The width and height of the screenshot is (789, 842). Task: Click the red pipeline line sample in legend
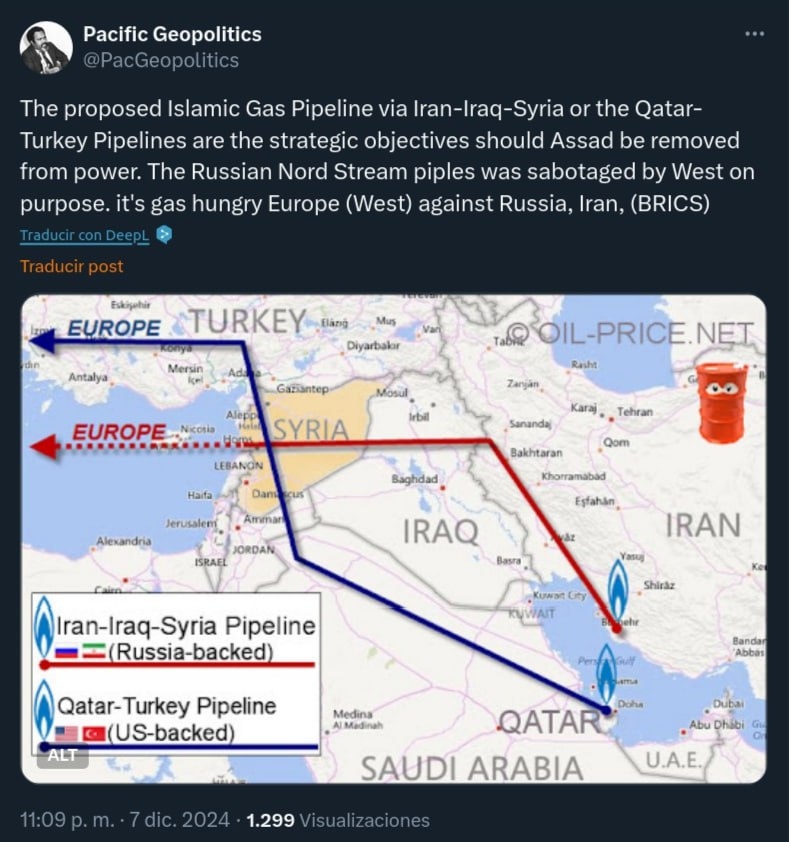[x=177, y=665]
